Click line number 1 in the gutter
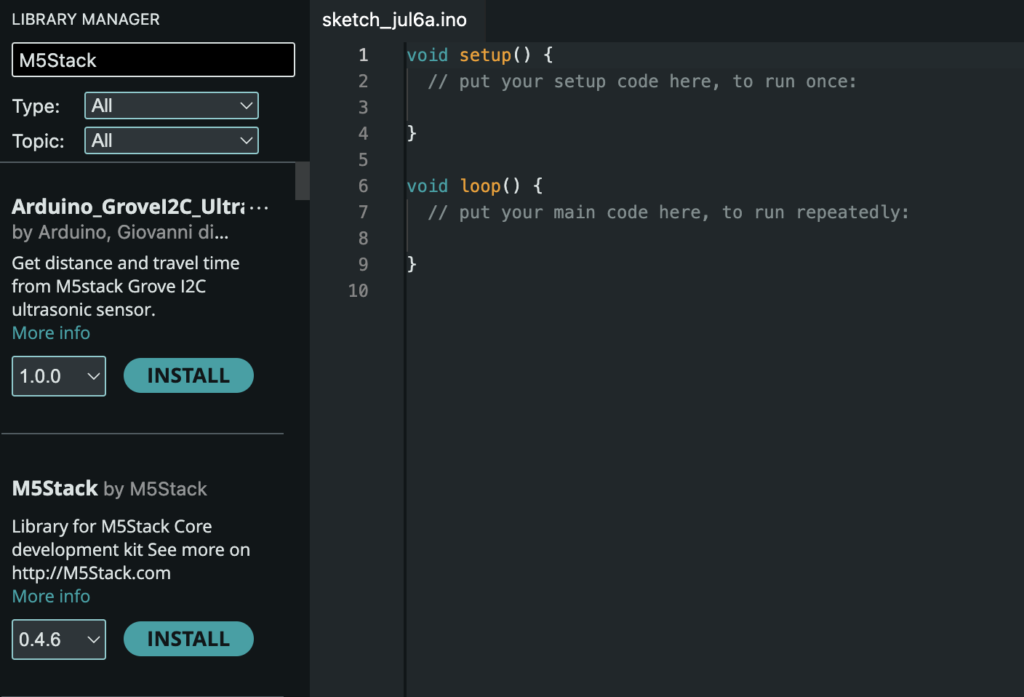The width and height of the screenshot is (1024, 697). pos(363,56)
